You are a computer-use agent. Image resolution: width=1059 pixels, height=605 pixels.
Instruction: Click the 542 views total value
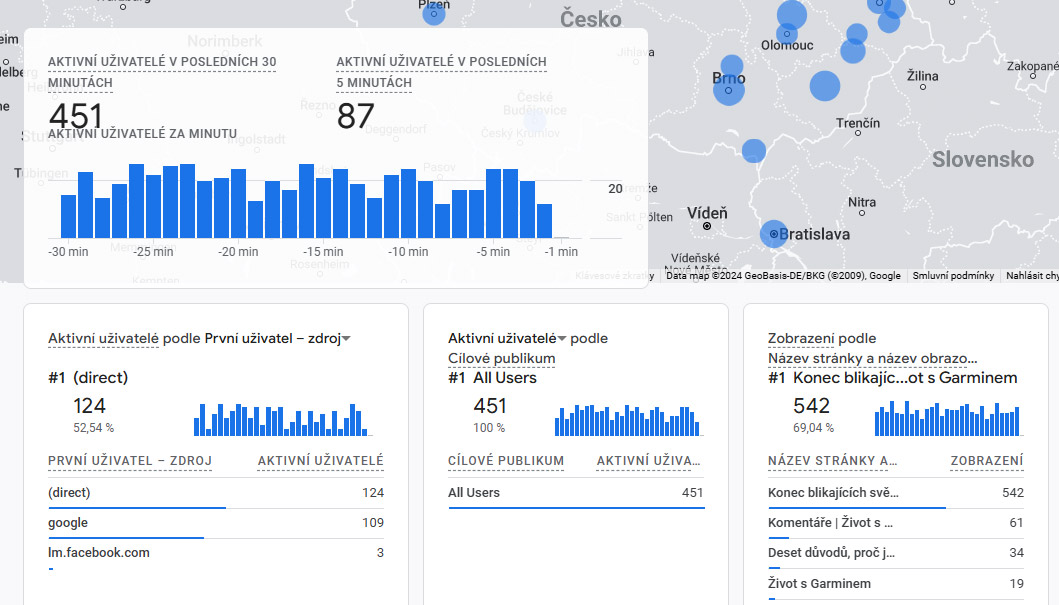(811, 406)
